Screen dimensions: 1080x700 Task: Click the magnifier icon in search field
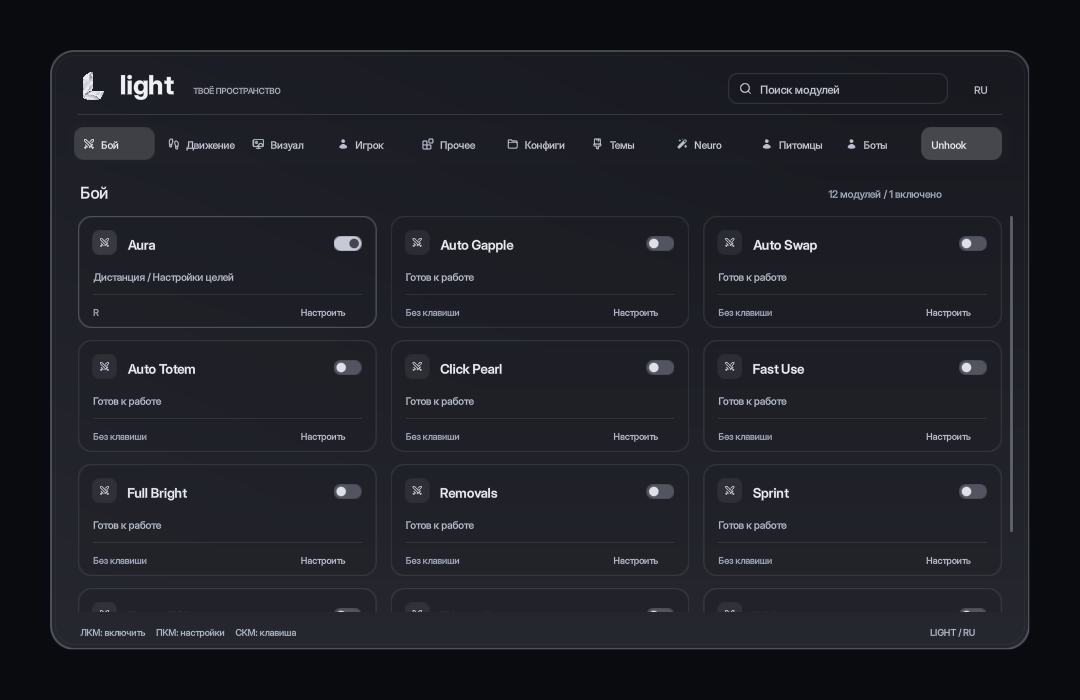click(x=745, y=89)
